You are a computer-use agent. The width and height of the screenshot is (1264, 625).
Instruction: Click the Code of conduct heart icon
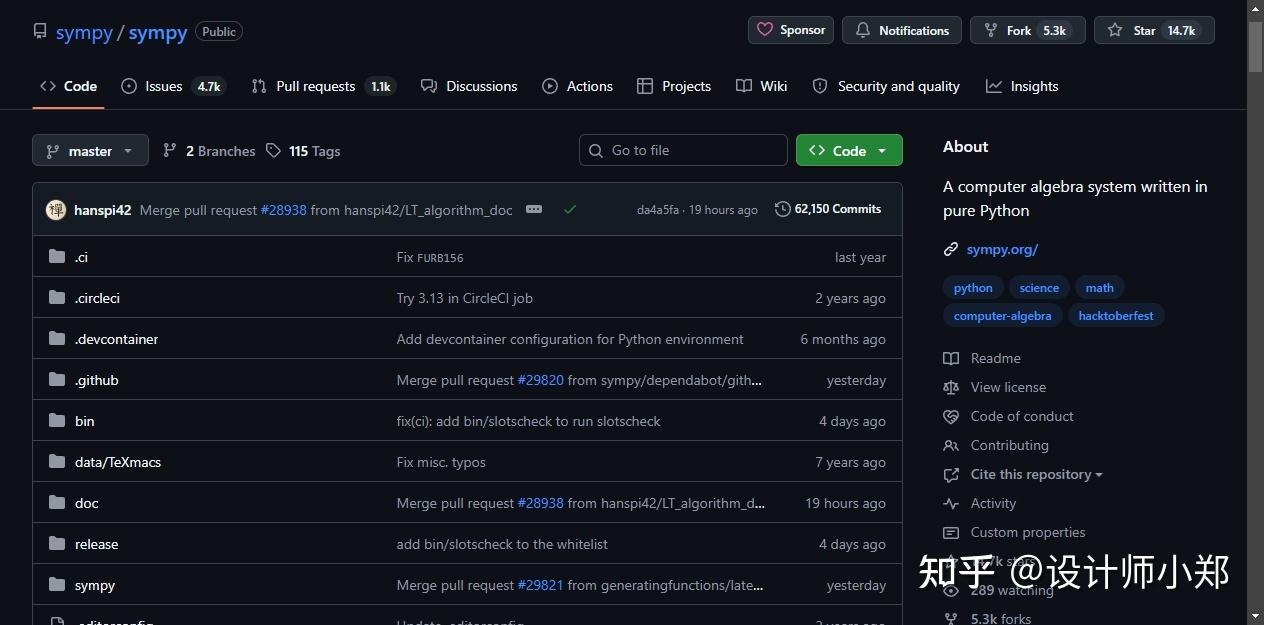(951, 416)
